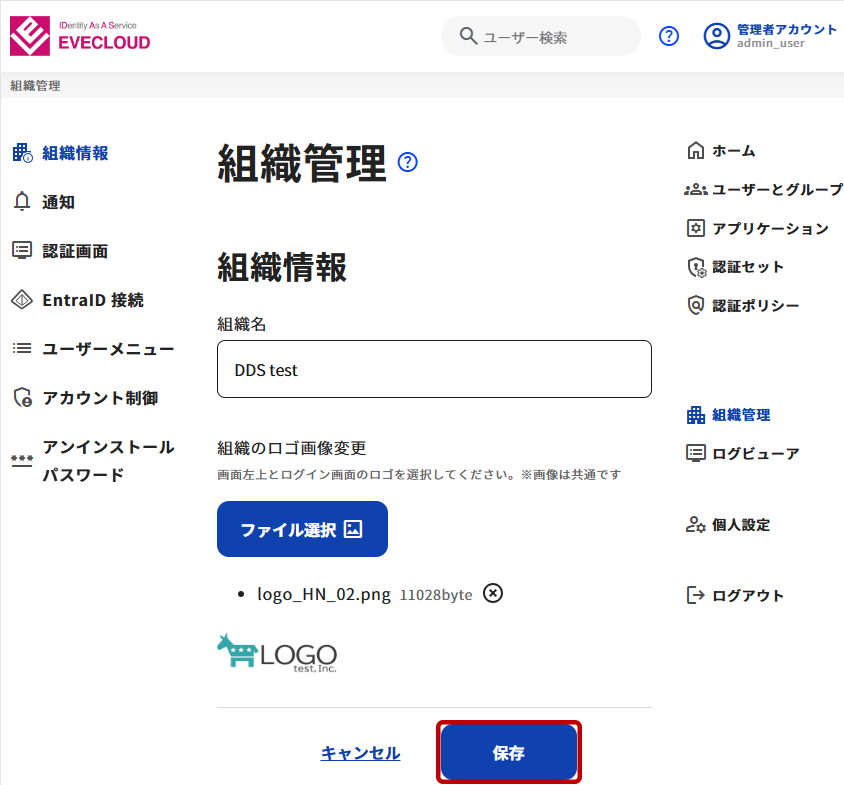This screenshot has width=844, height=785.
Task: Open アプリケーション in the right navigation
Action: [x=770, y=228]
